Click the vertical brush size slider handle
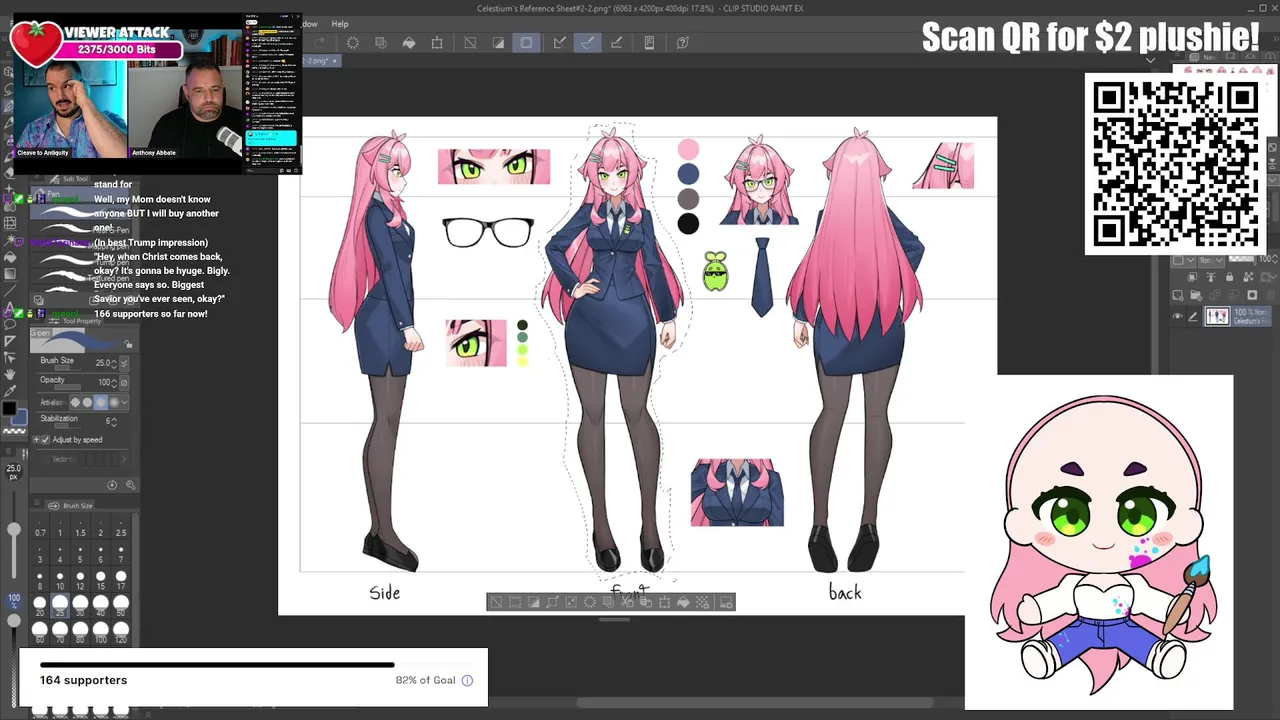The width and height of the screenshot is (1280, 720). coord(14,531)
